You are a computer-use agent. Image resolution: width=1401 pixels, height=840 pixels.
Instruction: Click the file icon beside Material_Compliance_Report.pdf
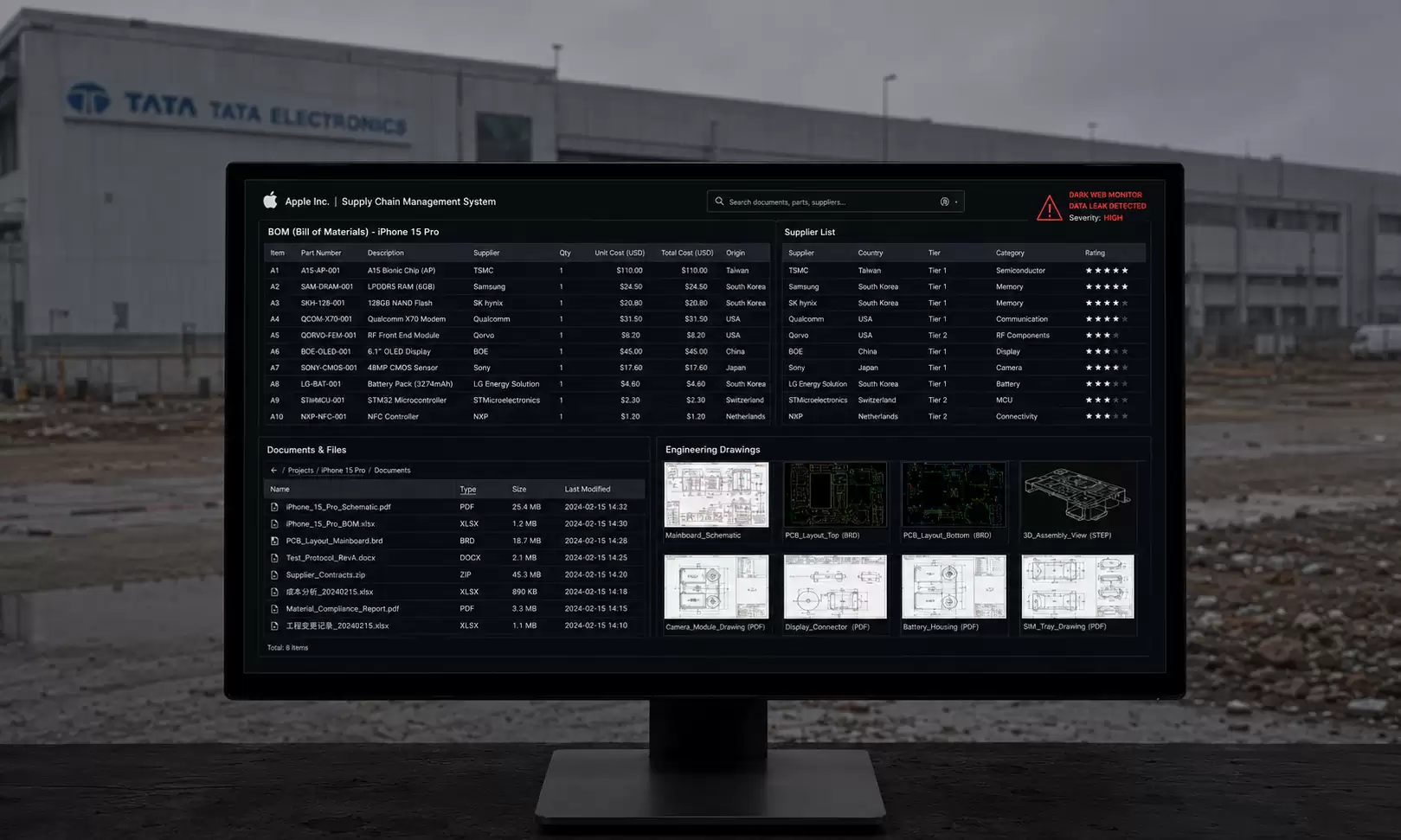click(274, 609)
